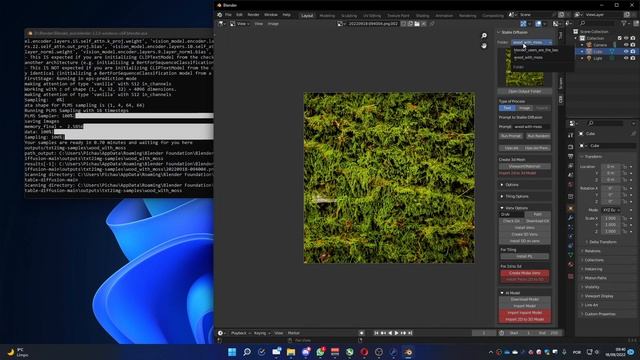Click the Blender icon in the taskbar
Image resolution: width=640 pixels, height=360 pixels.
[x=408, y=352]
